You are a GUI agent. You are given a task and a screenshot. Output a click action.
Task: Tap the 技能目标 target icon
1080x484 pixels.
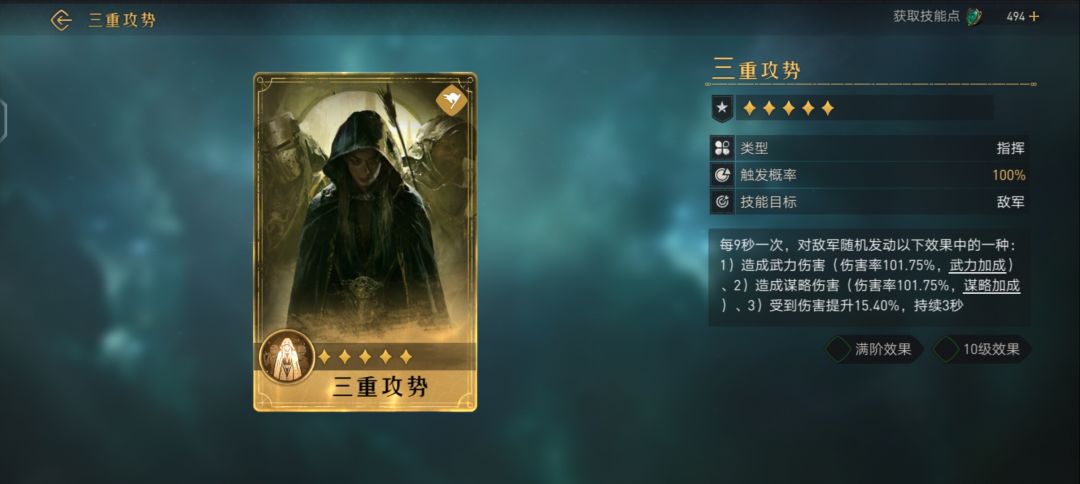723,202
